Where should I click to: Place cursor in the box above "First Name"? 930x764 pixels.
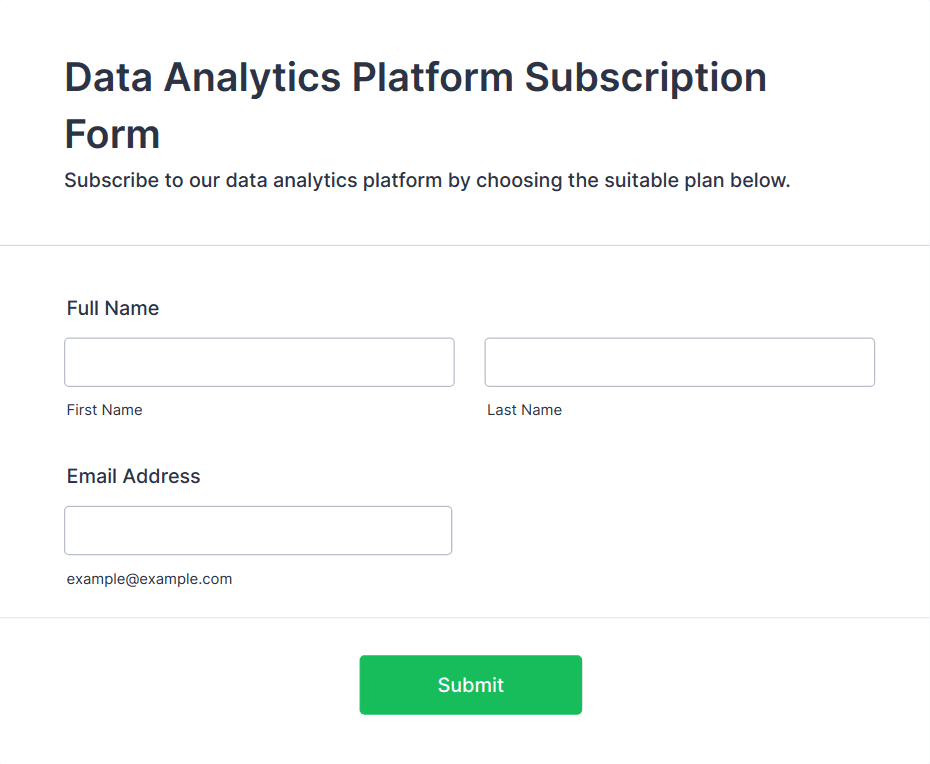[x=259, y=362]
